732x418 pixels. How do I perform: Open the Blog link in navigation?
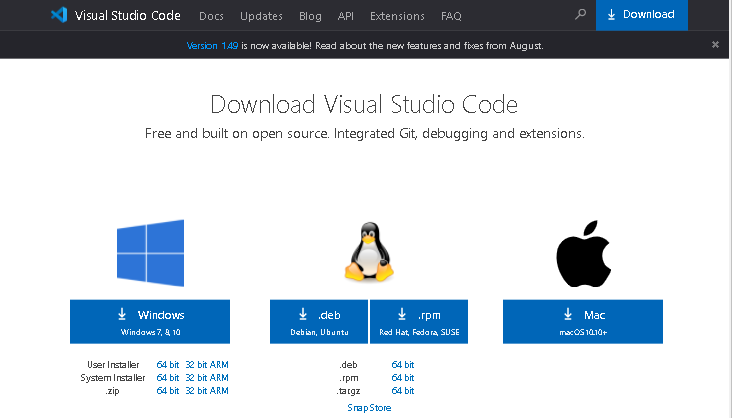tap(310, 16)
